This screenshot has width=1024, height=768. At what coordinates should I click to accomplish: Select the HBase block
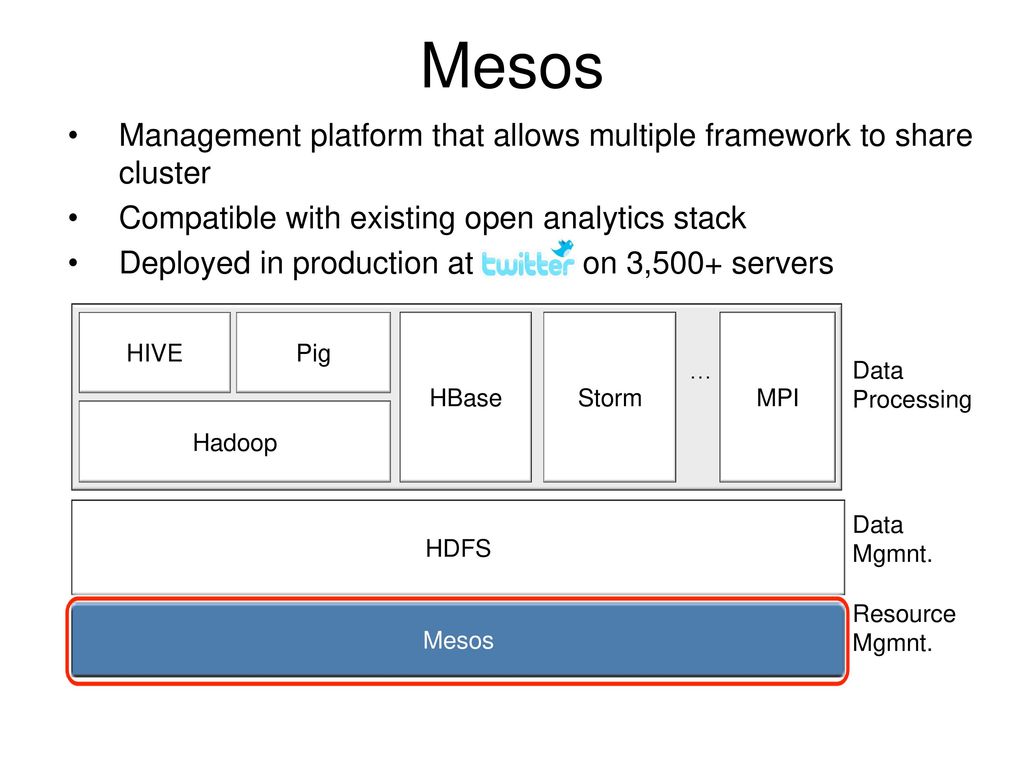(x=466, y=397)
